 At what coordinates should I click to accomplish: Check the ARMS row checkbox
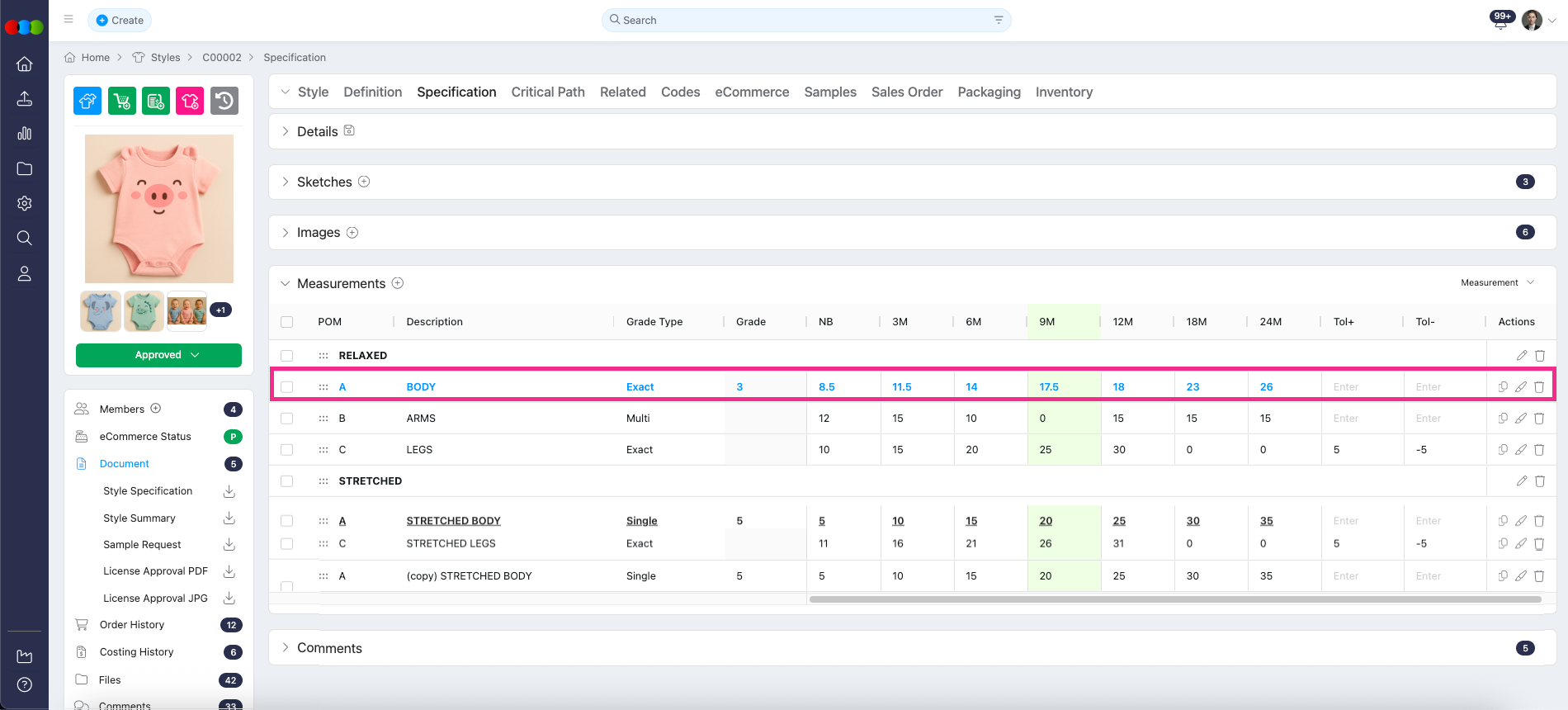pos(287,419)
